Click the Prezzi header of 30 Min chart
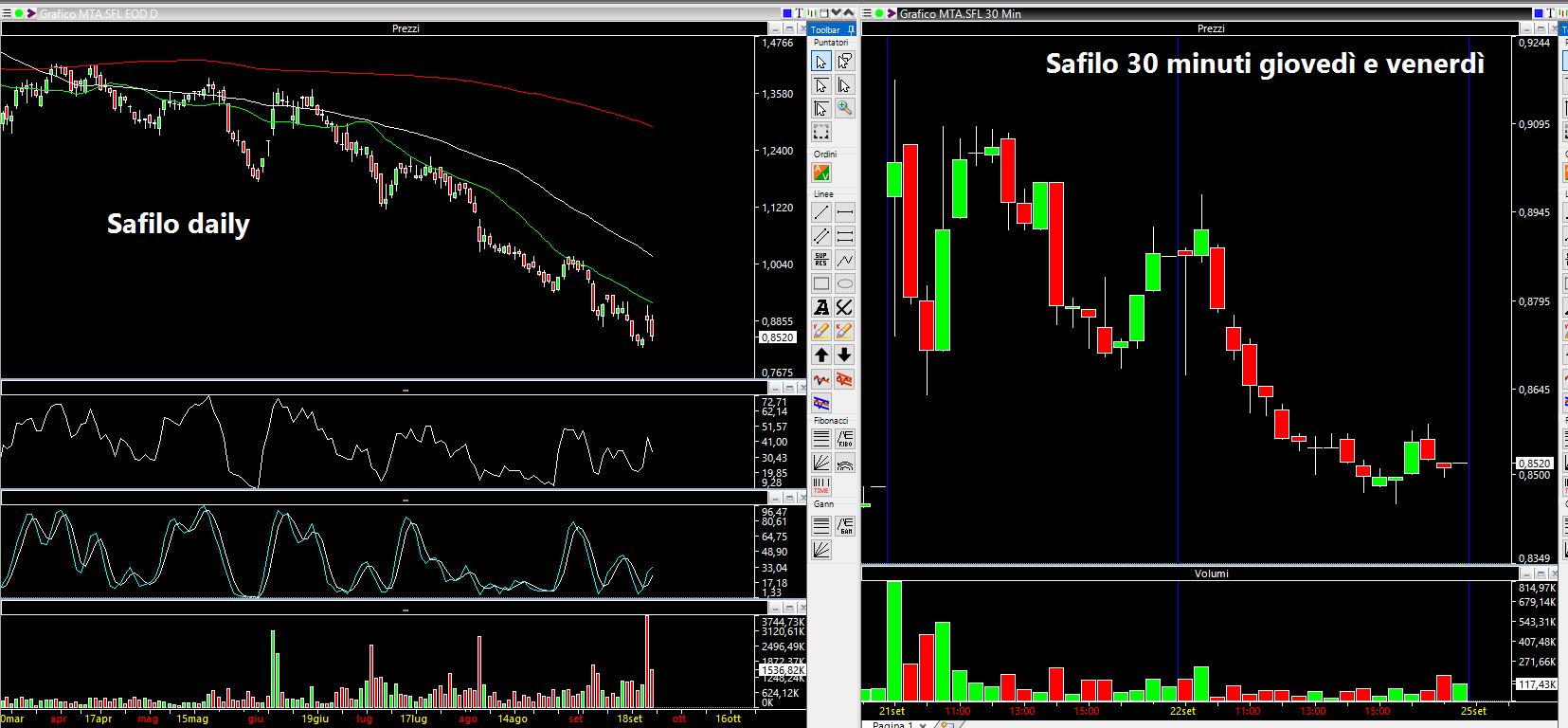 [1211, 28]
